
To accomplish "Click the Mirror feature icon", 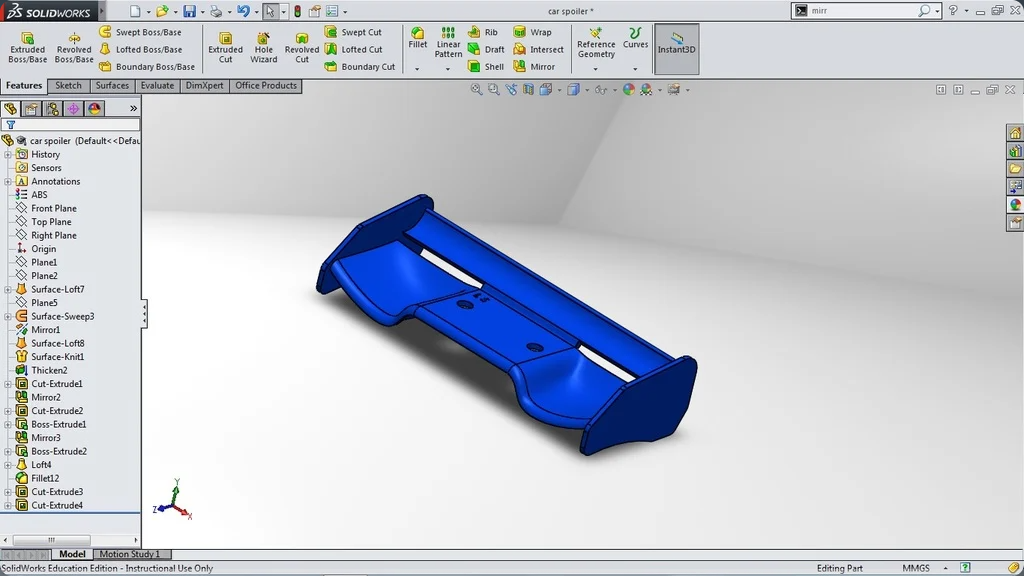I will (539, 66).
